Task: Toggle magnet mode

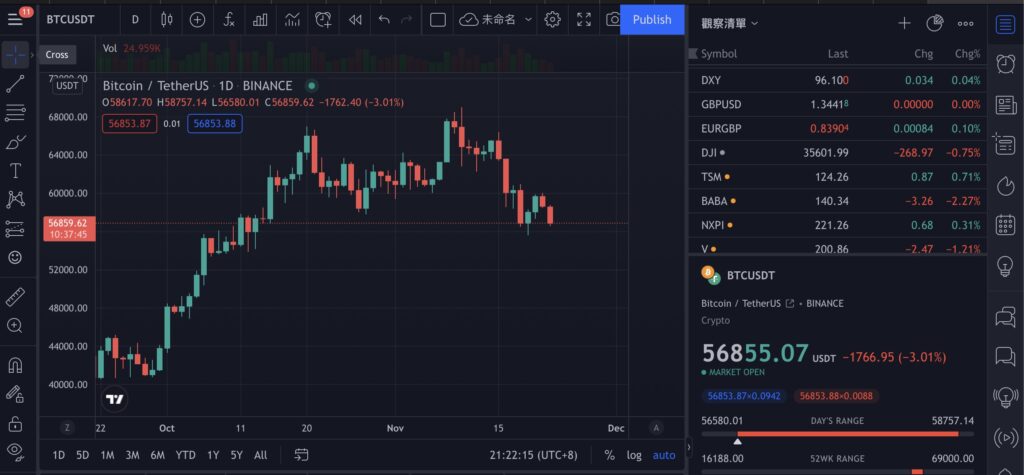Action: [15, 365]
